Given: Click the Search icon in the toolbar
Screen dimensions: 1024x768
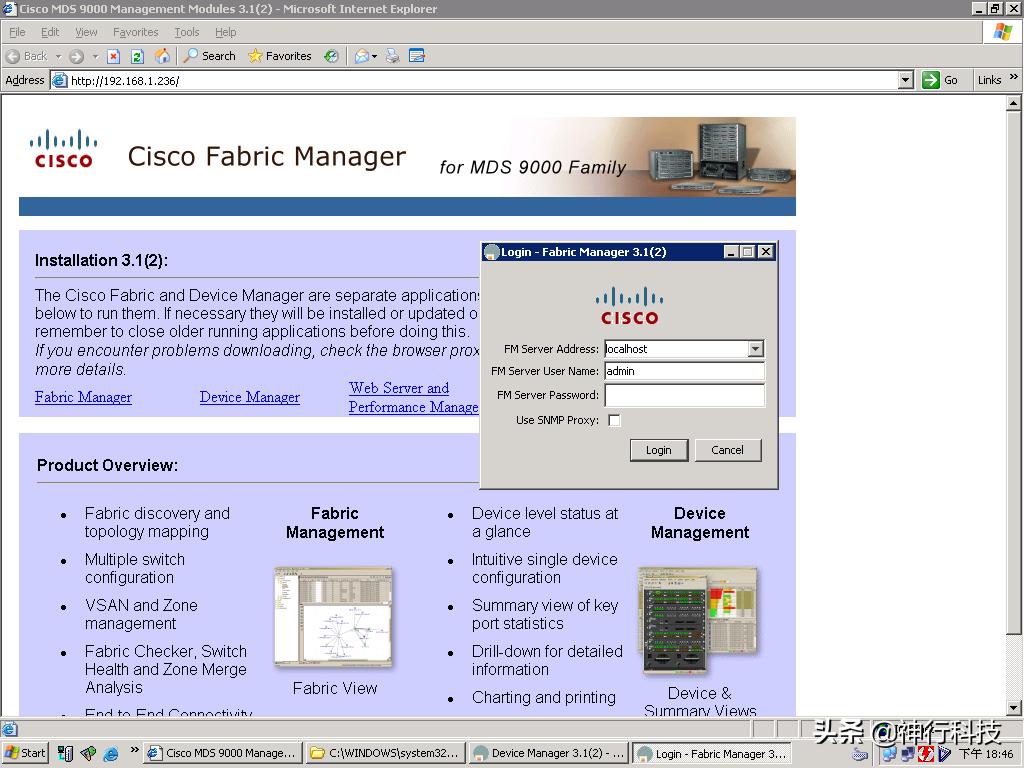Looking at the screenshot, I should [190, 56].
